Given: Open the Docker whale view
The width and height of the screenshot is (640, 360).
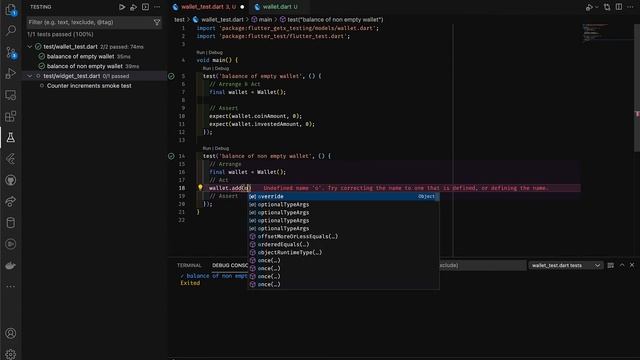Looking at the screenshot, I should (11, 265).
